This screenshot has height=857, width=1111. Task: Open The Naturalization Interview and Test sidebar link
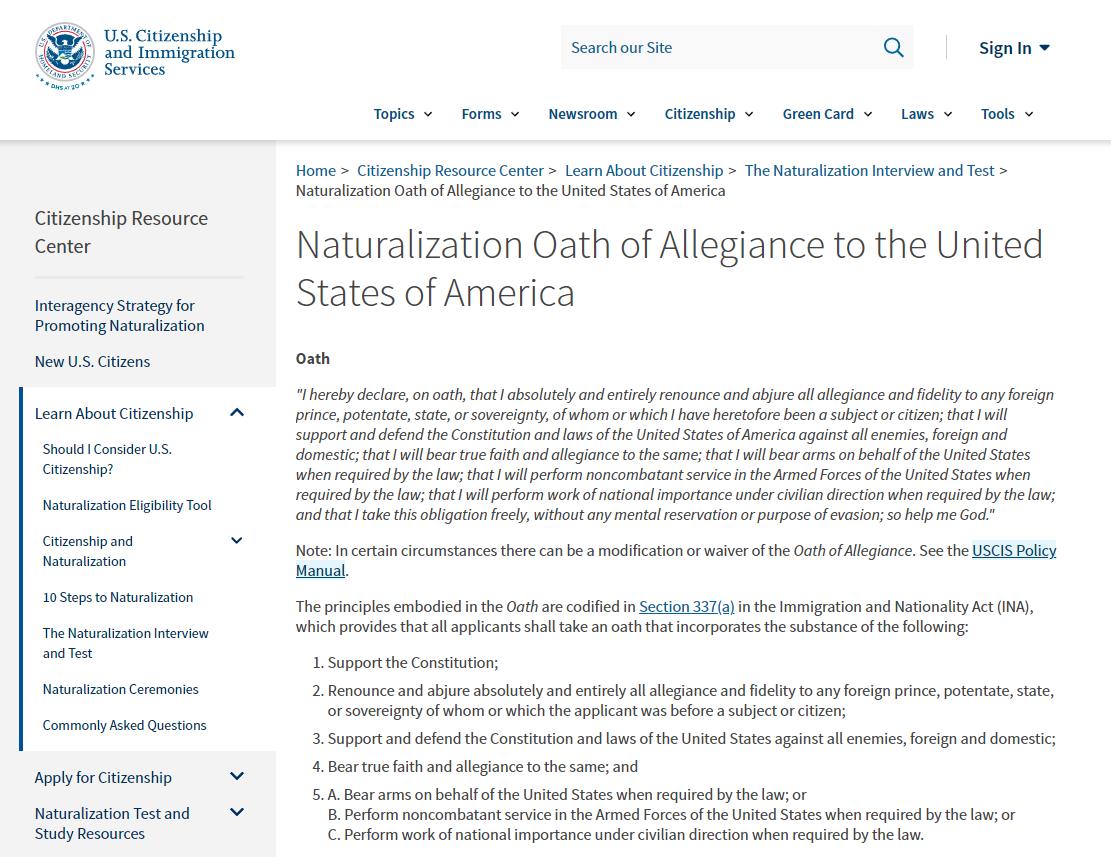coord(125,644)
